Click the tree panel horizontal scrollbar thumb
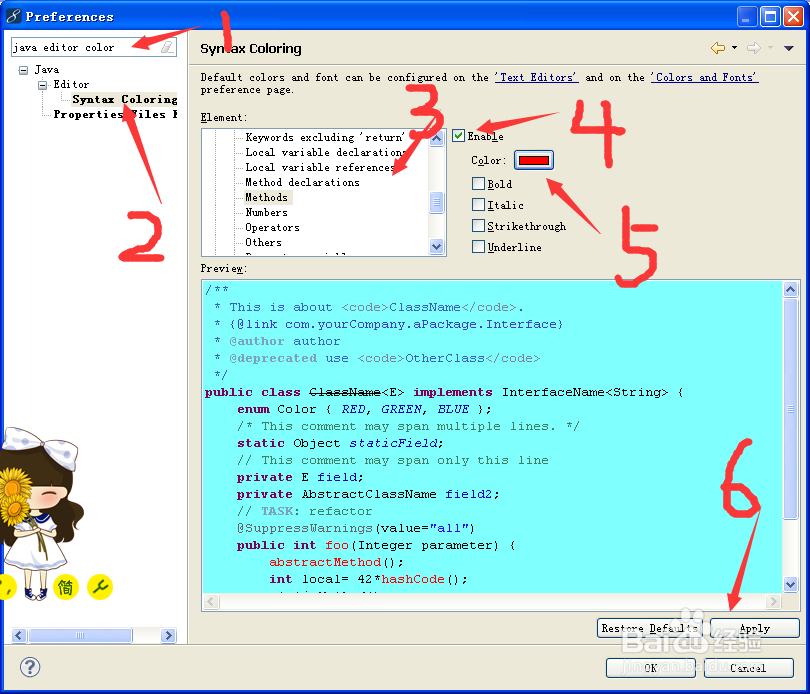This screenshot has width=810, height=694. click(80, 635)
